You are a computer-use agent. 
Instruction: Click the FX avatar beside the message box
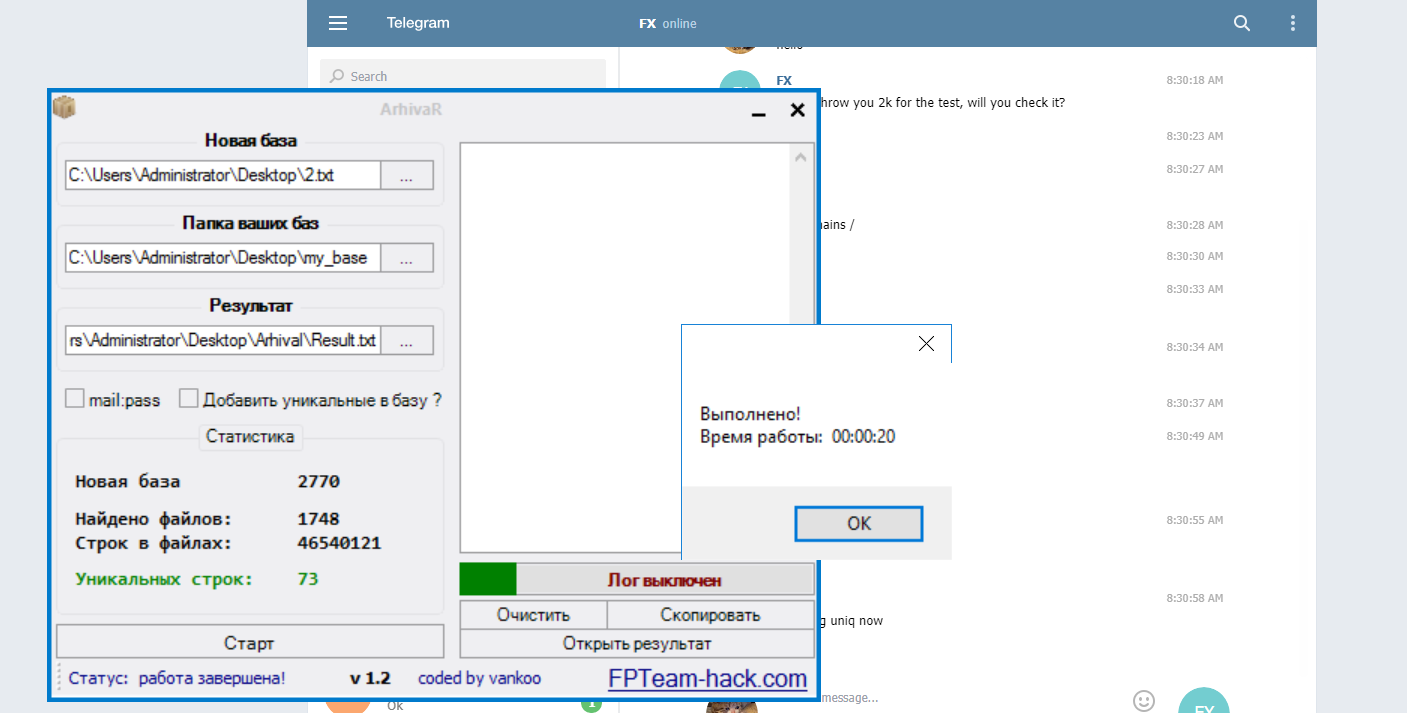1204,701
